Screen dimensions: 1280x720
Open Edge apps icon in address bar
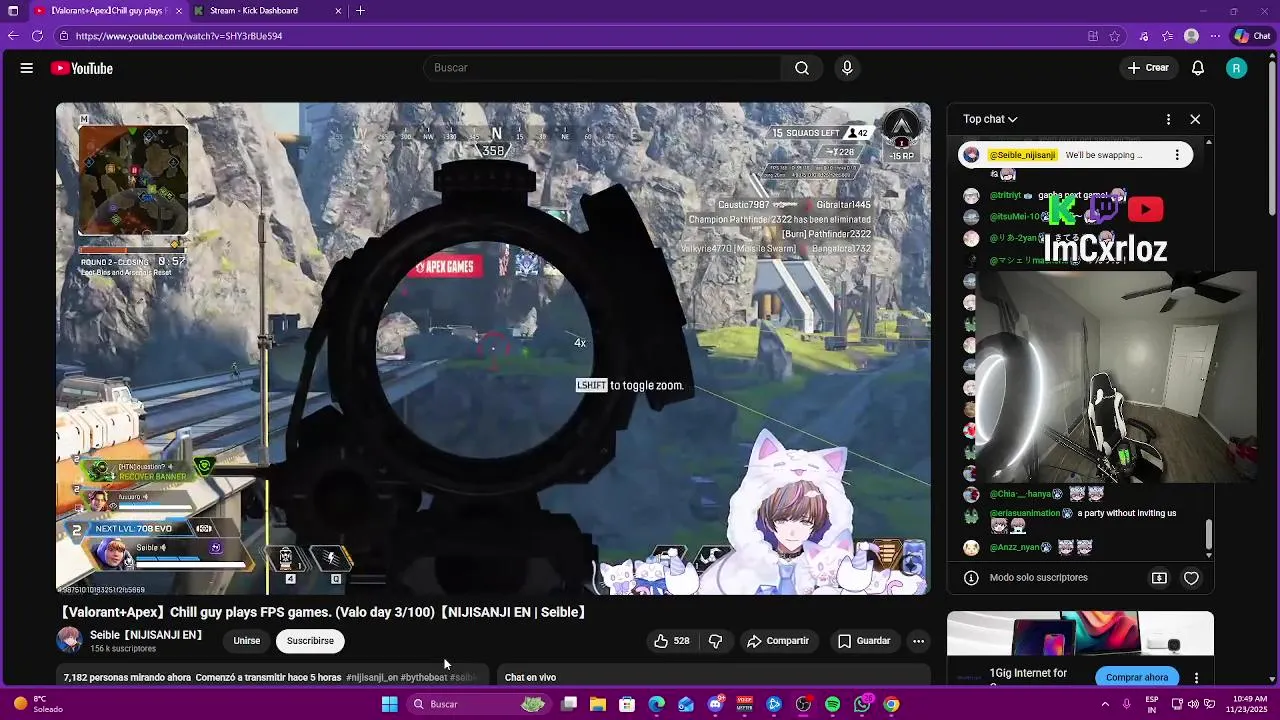tap(1093, 36)
